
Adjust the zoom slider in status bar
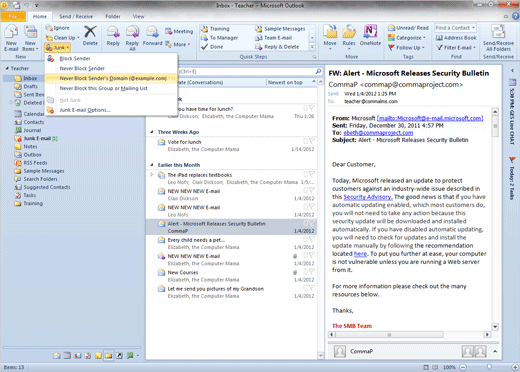point(489,367)
